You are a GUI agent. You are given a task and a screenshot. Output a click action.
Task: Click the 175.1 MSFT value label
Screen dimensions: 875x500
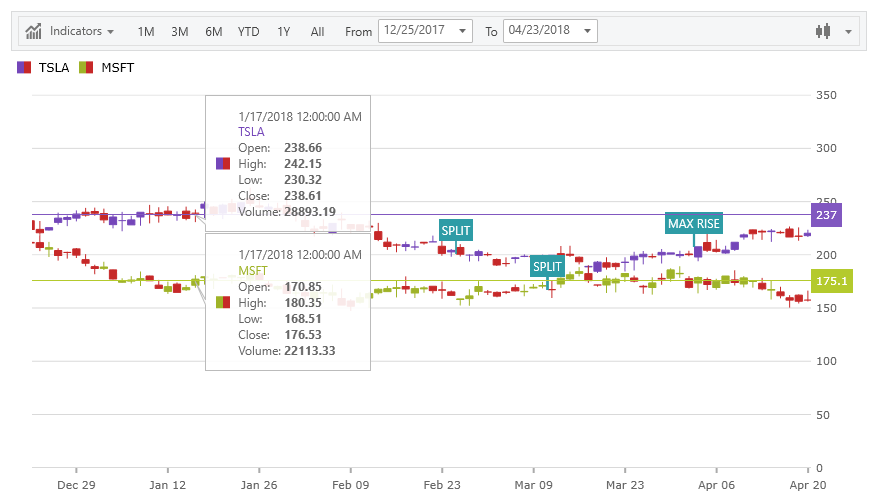pyautogui.click(x=831, y=281)
